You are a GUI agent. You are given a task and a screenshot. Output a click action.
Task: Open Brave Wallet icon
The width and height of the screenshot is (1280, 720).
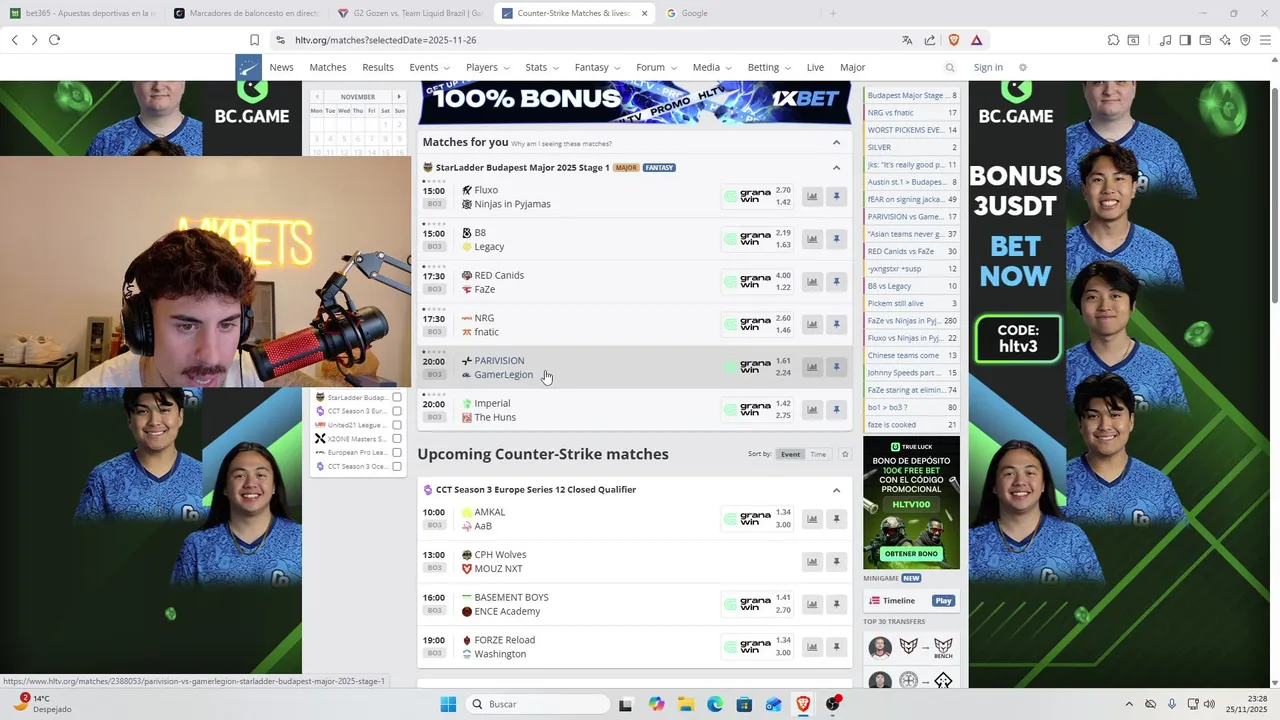[x=1205, y=40]
